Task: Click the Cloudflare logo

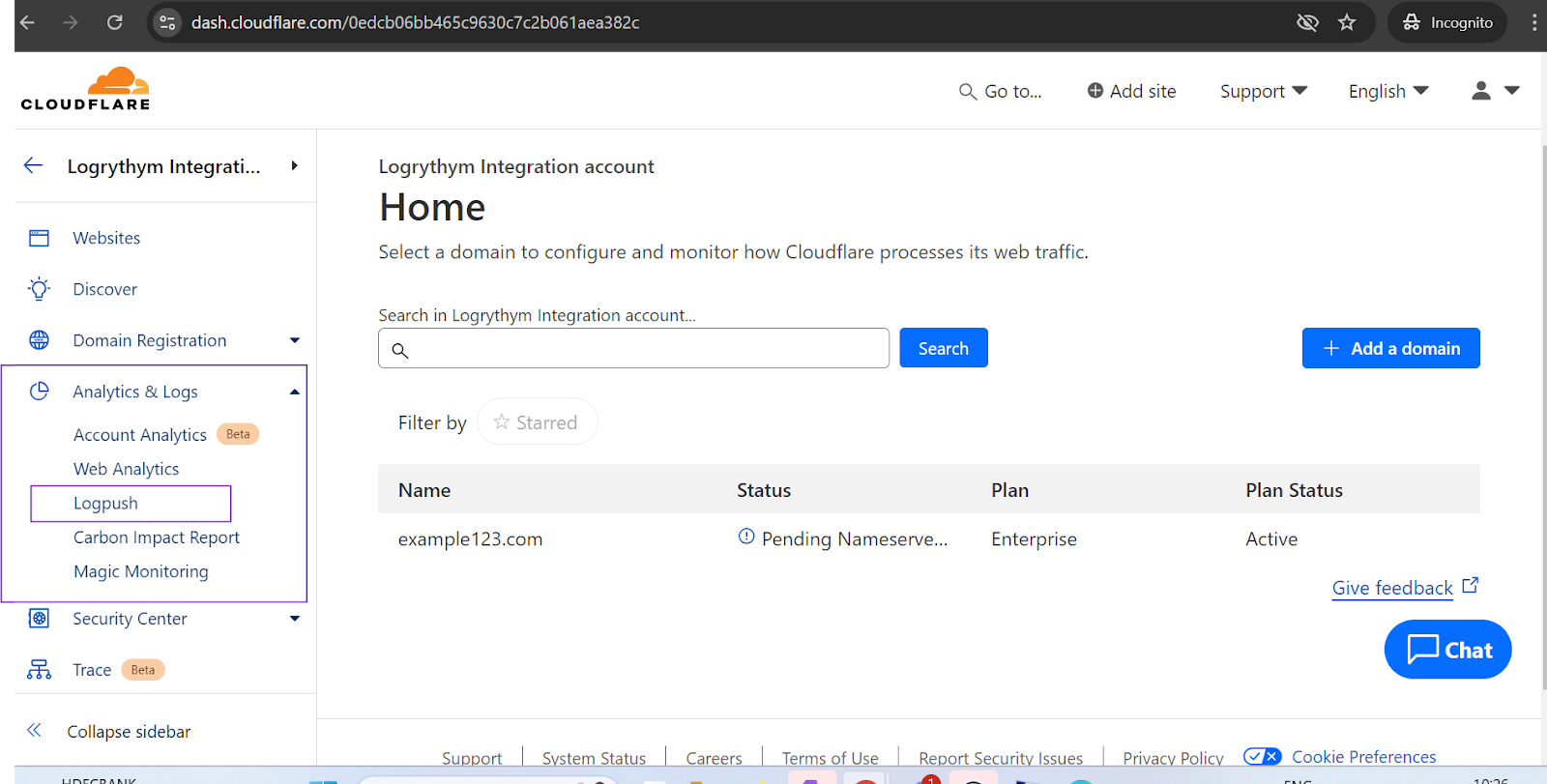Action: click(x=85, y=89)
